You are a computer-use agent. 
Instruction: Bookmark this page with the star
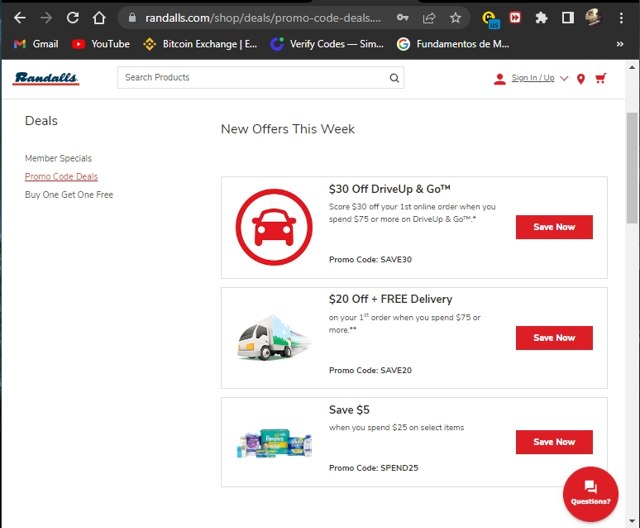coord(455,18)
